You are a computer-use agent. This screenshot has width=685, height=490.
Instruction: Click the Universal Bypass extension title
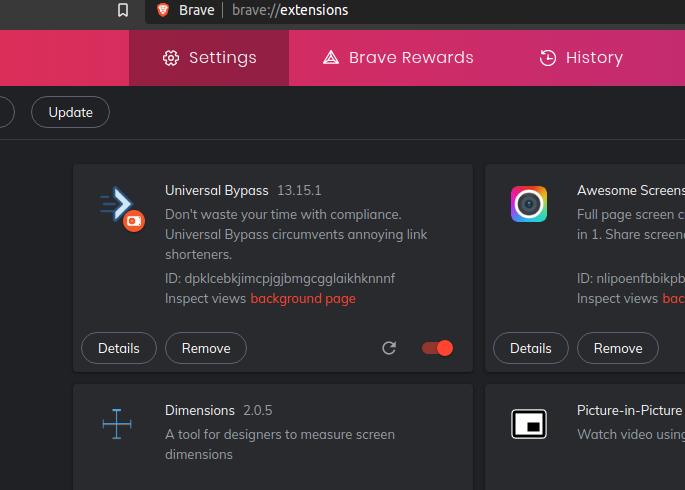217,190
